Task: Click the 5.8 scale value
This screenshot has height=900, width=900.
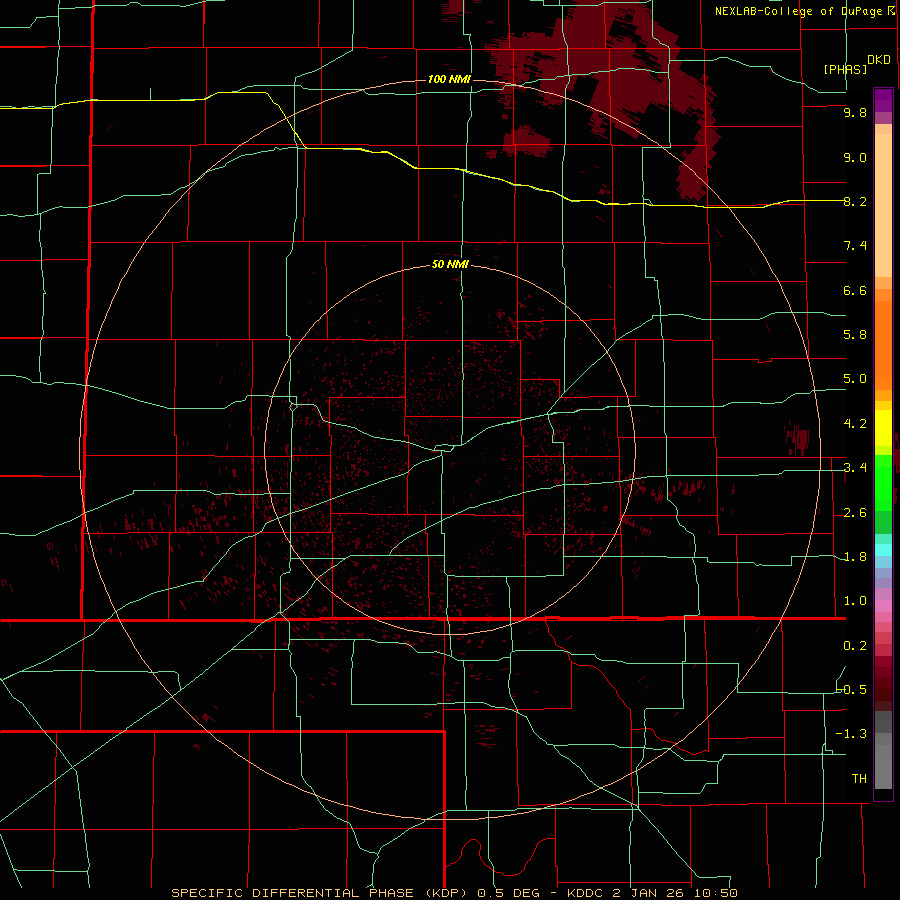Action: [855, 335]
